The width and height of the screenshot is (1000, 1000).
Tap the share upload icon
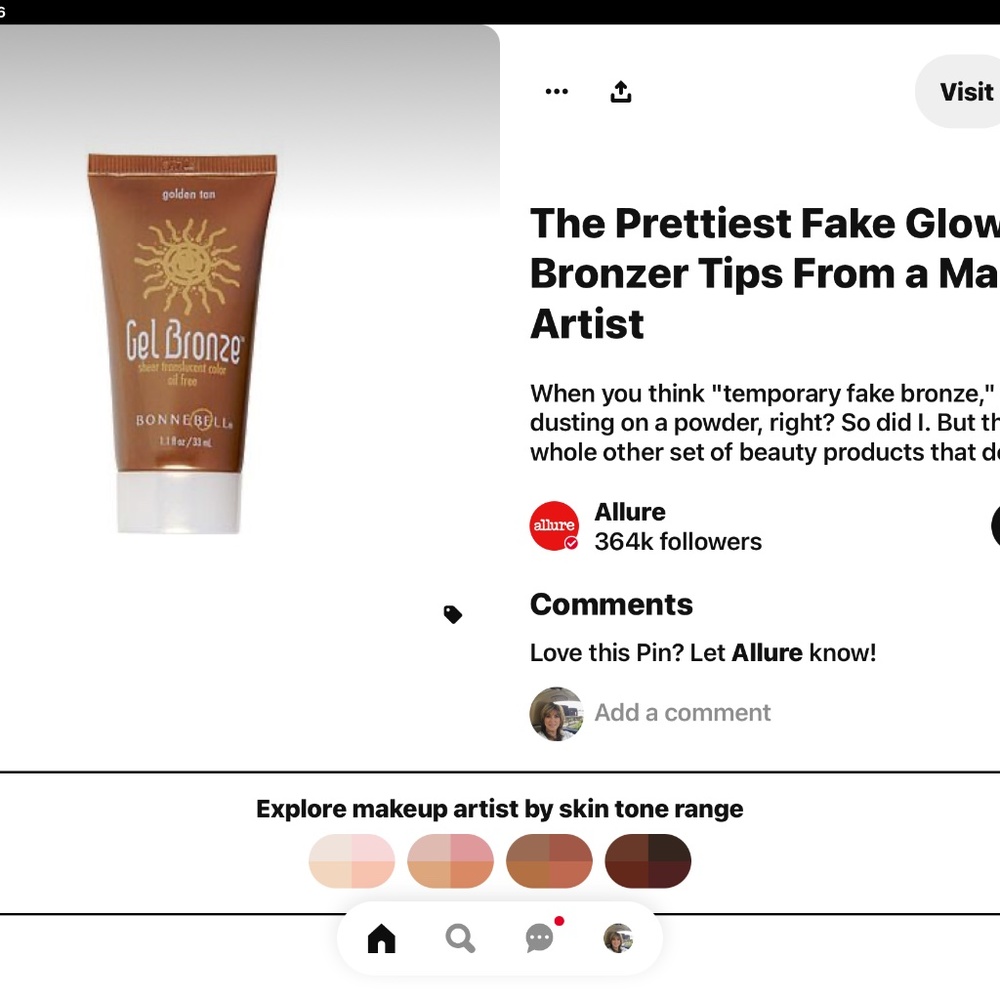coord(621,92)
